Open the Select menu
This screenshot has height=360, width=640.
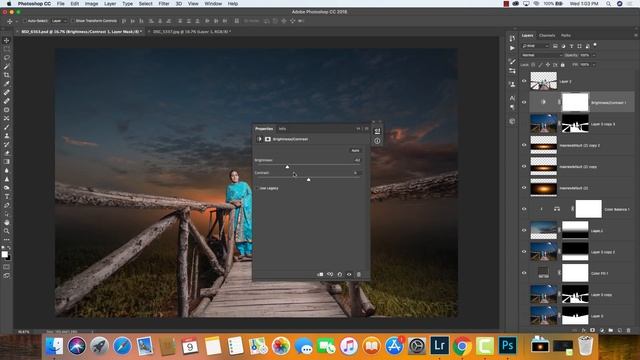tap(145, 4)
